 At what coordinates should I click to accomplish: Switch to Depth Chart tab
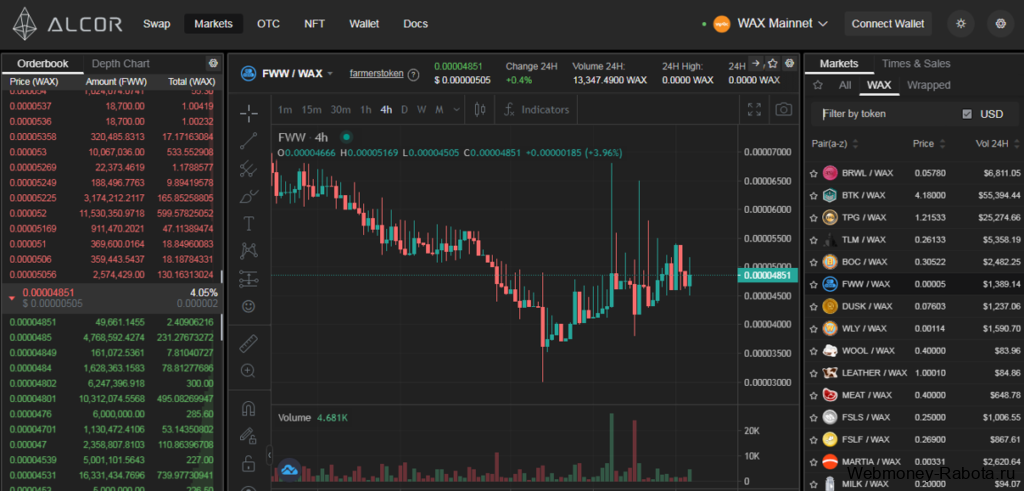121,63
